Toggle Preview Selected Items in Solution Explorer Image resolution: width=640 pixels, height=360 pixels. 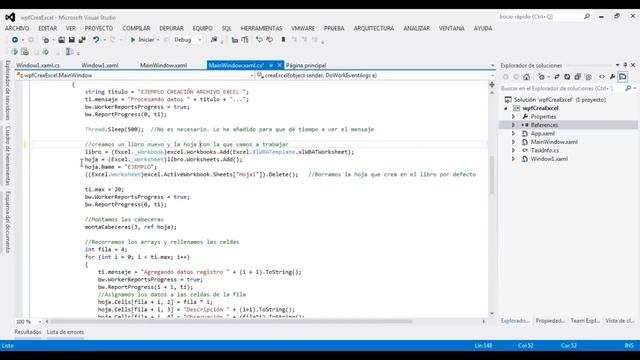(x=623, y=77)
